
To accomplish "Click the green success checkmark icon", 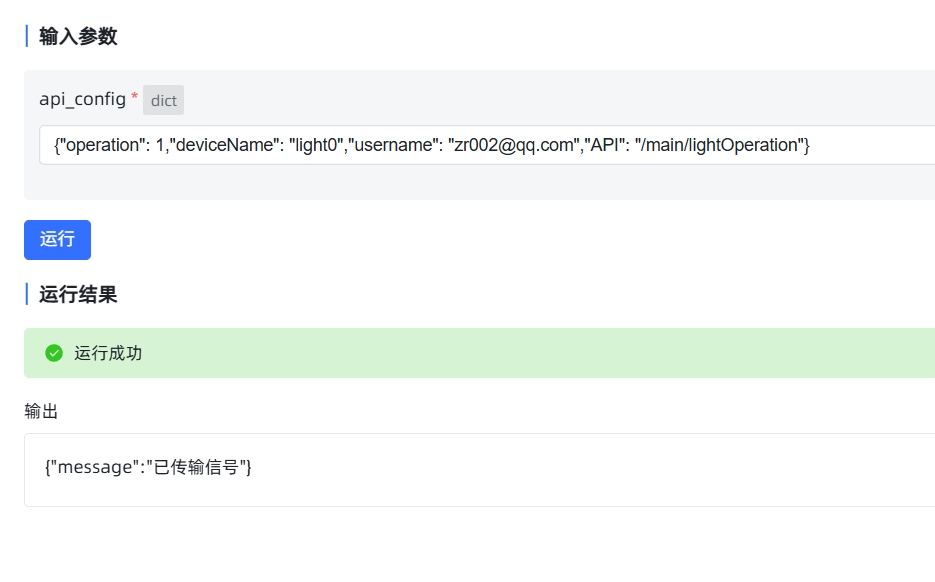I will coord(54,353).
